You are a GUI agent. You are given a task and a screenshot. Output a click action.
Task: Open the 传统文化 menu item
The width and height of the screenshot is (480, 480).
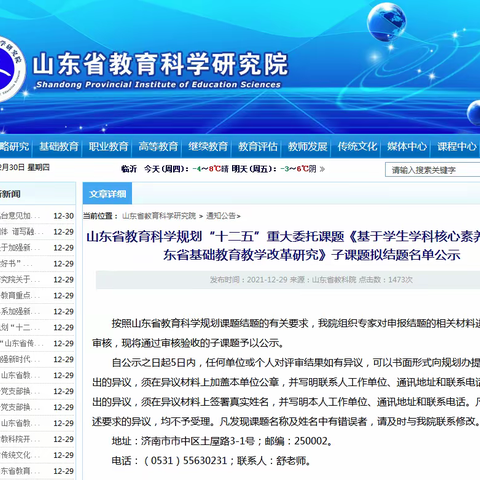[x=357, y=146]
